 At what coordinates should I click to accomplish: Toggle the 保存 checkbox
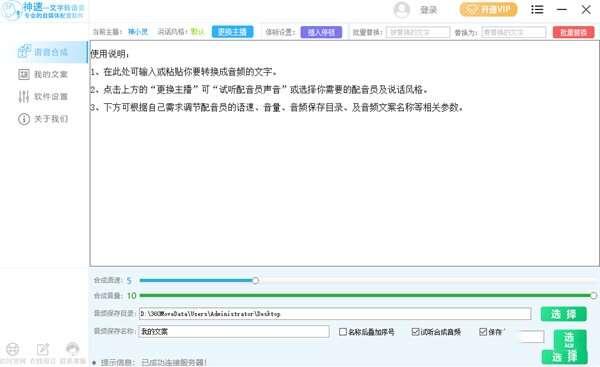click(483, 332)
